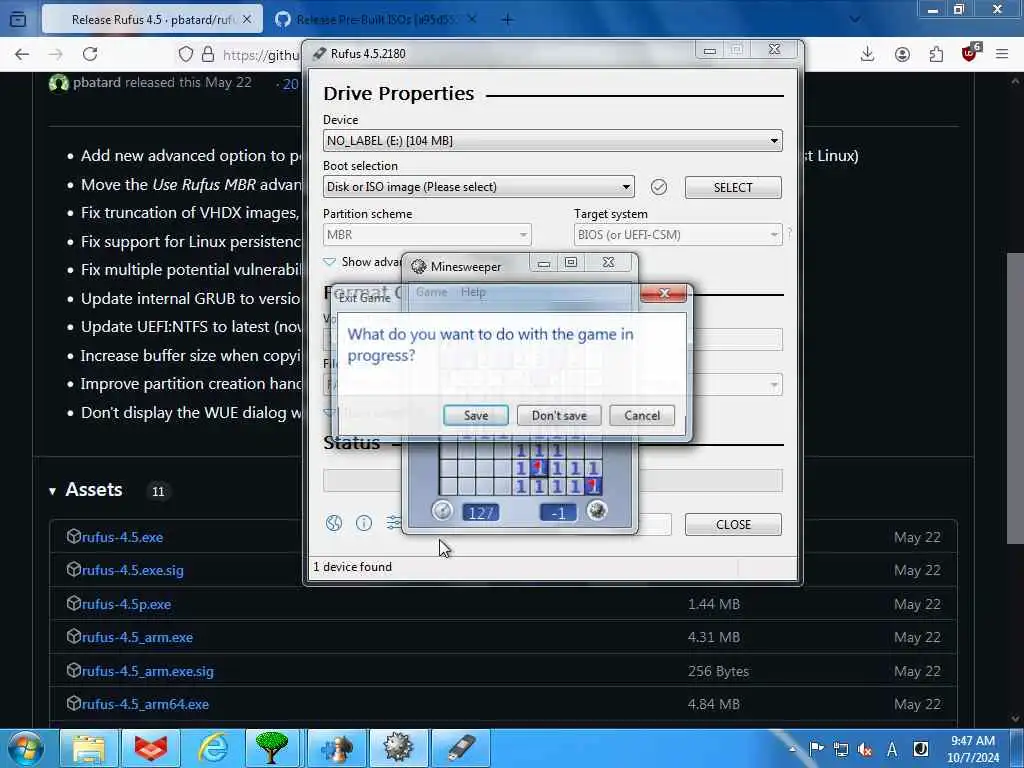Open Minesweeper Help menu
The height and width of the screenshot is (768, 1024).
click(x=473, y=292)
